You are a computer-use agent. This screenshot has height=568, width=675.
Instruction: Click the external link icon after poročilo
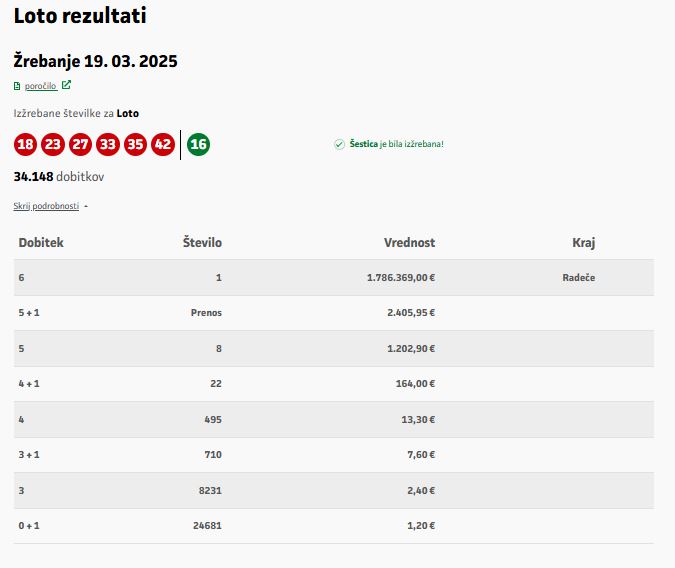click(66, 85)
